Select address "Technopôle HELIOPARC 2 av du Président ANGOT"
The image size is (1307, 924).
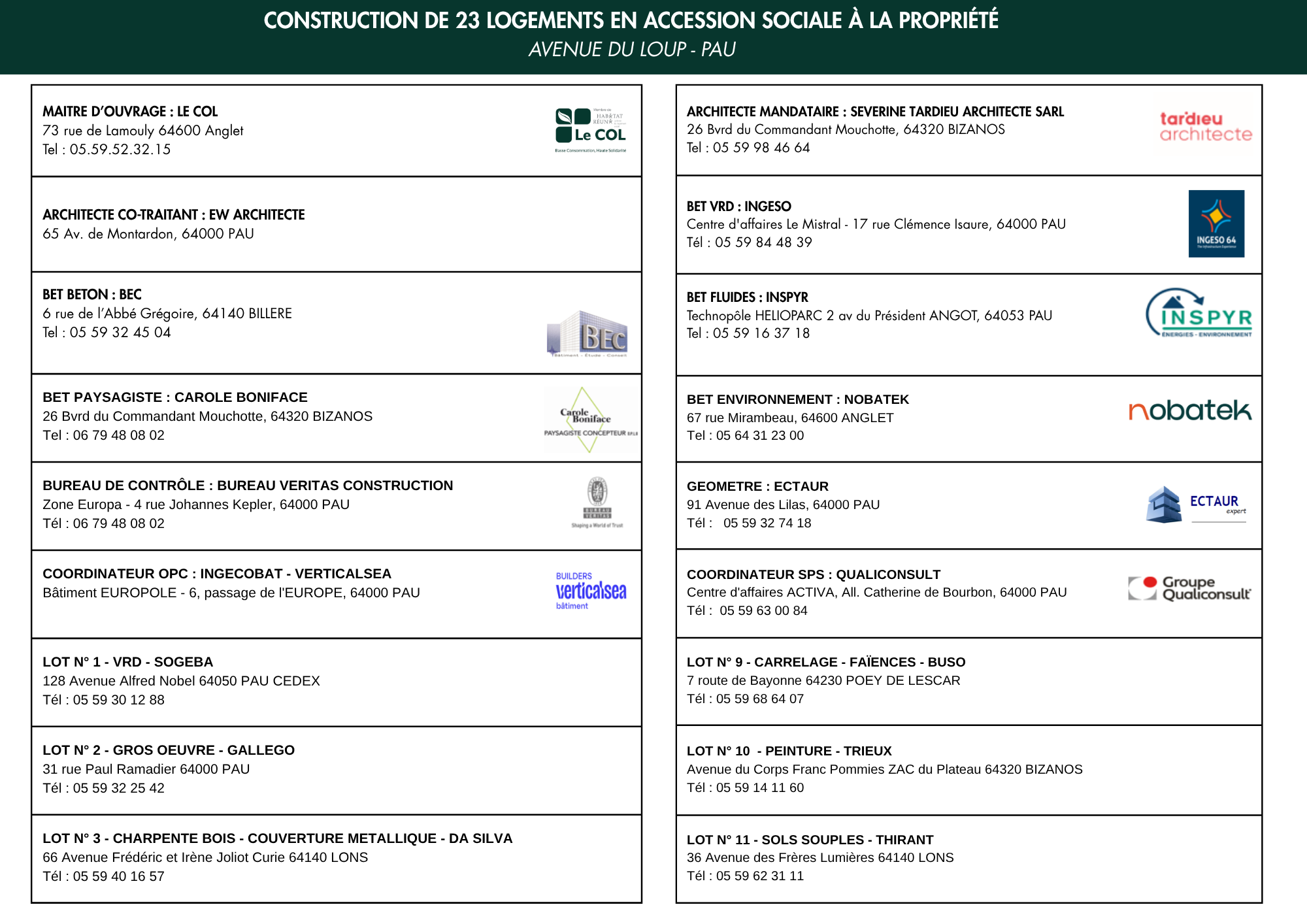[832, 316]
